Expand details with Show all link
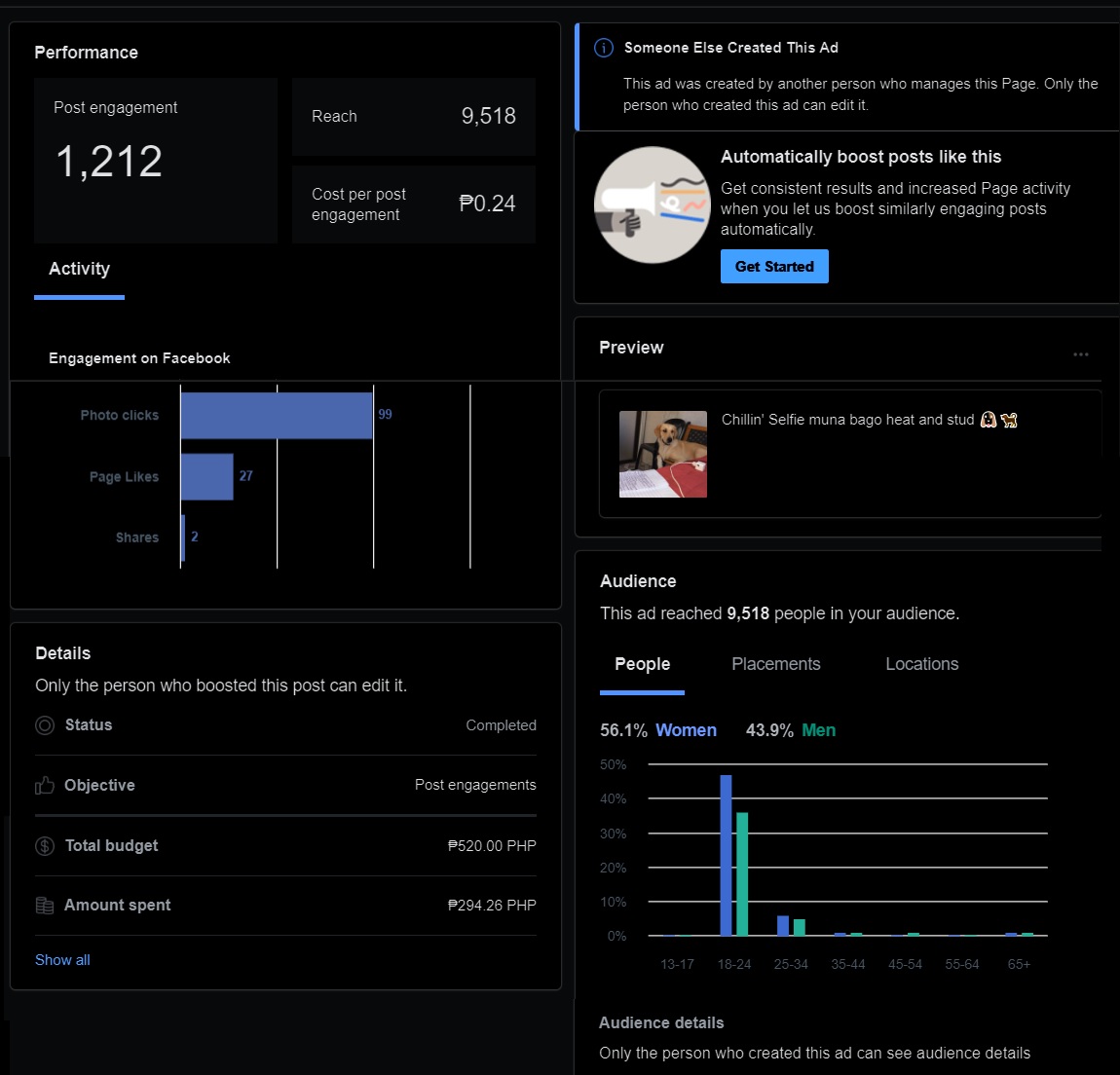 (63, 960)
